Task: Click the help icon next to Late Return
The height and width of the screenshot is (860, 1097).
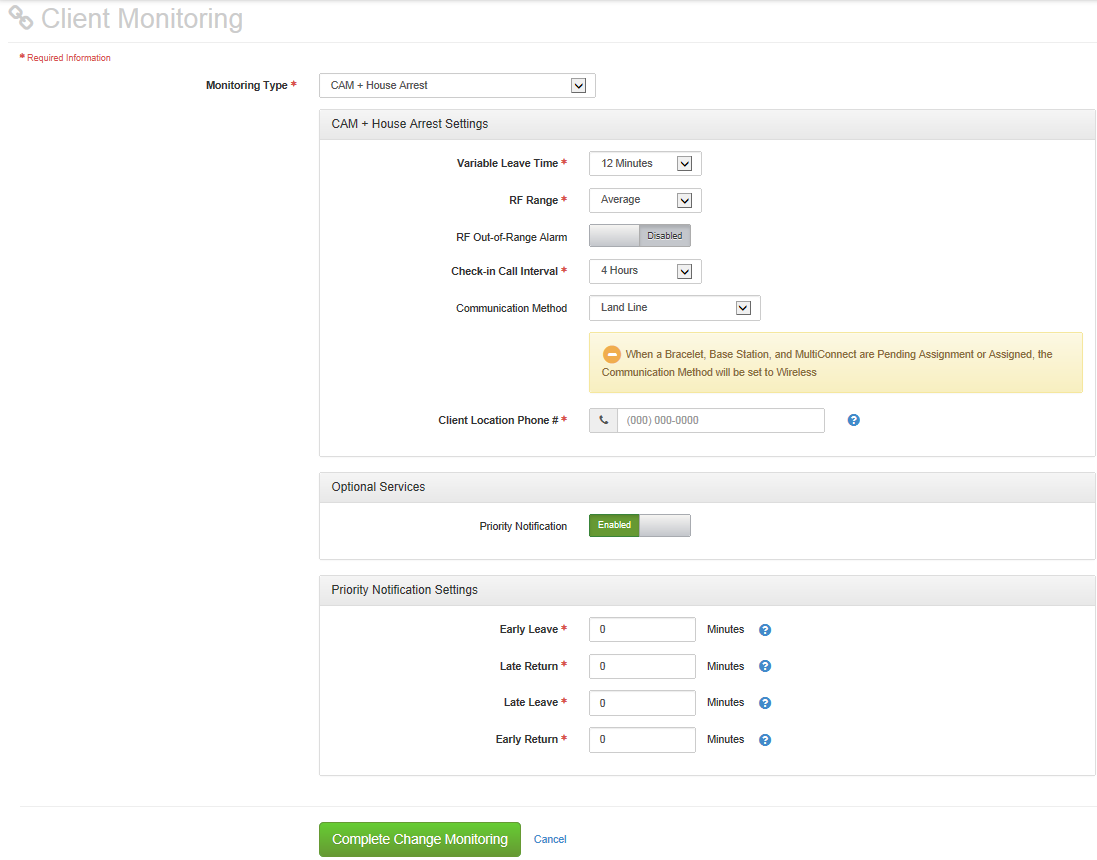Action: coord(765,666)
